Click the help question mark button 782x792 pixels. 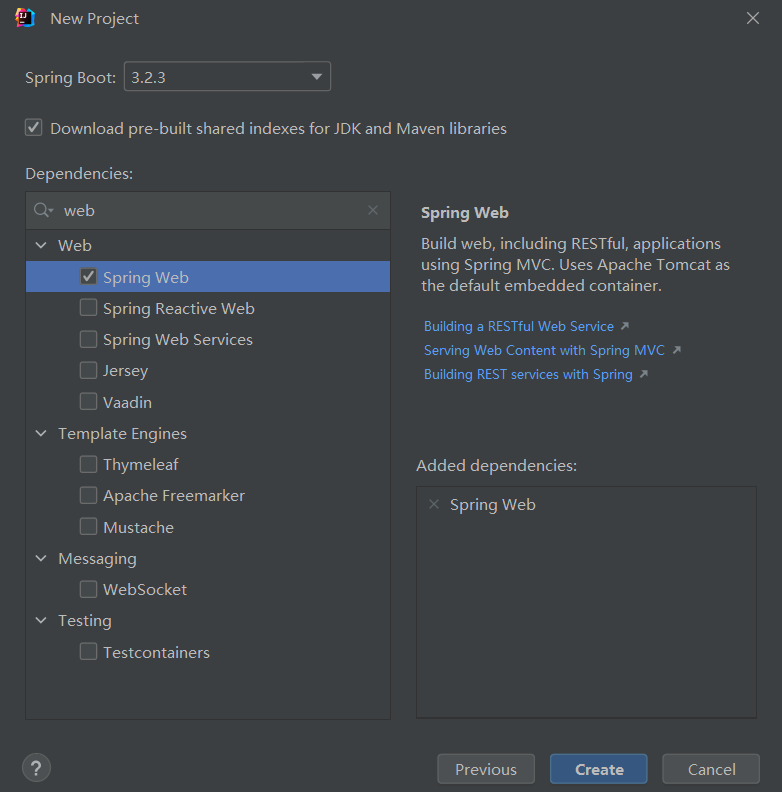[36, 768]
